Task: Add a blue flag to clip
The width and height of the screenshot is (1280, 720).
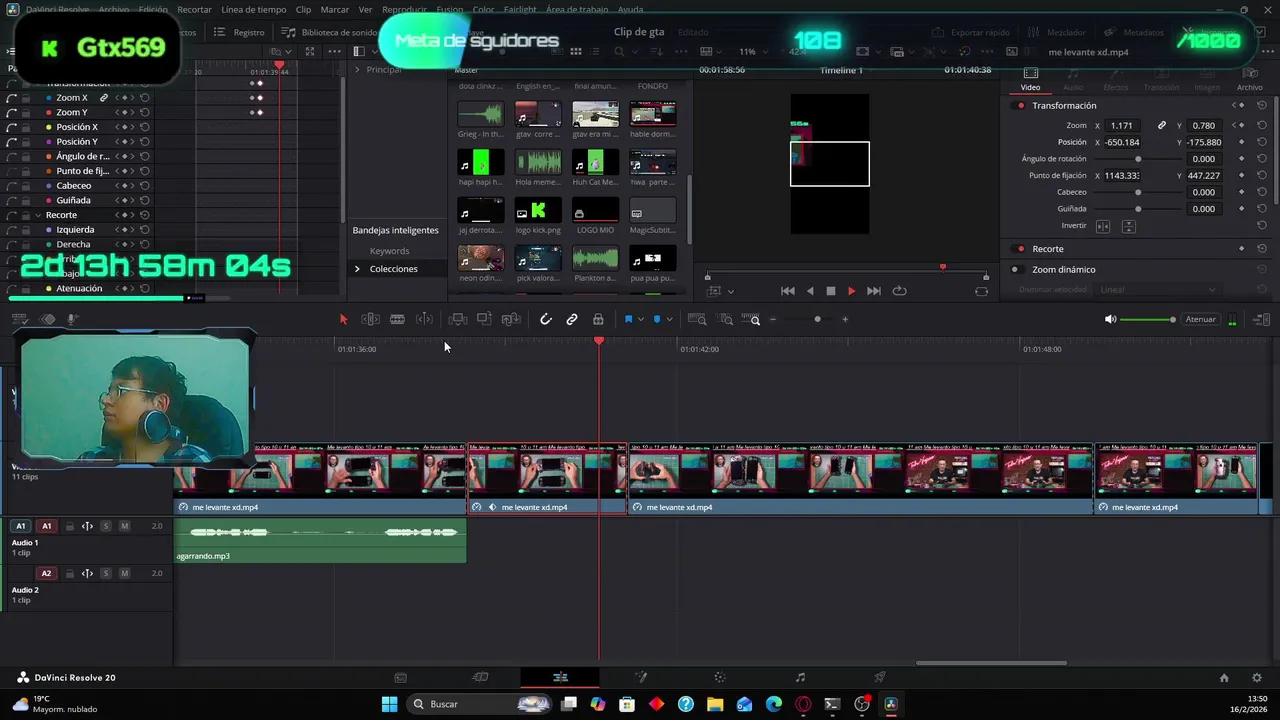Action: point(628,319)
